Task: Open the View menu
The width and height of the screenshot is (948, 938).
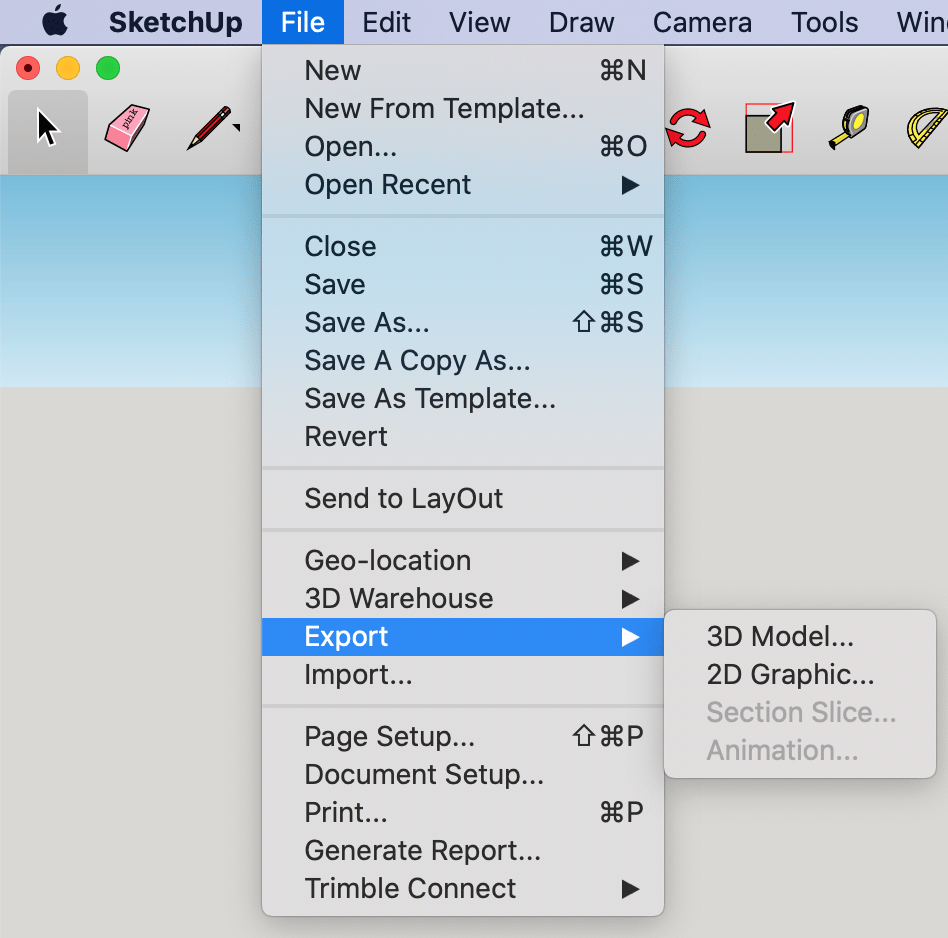Action: (479, 22)
